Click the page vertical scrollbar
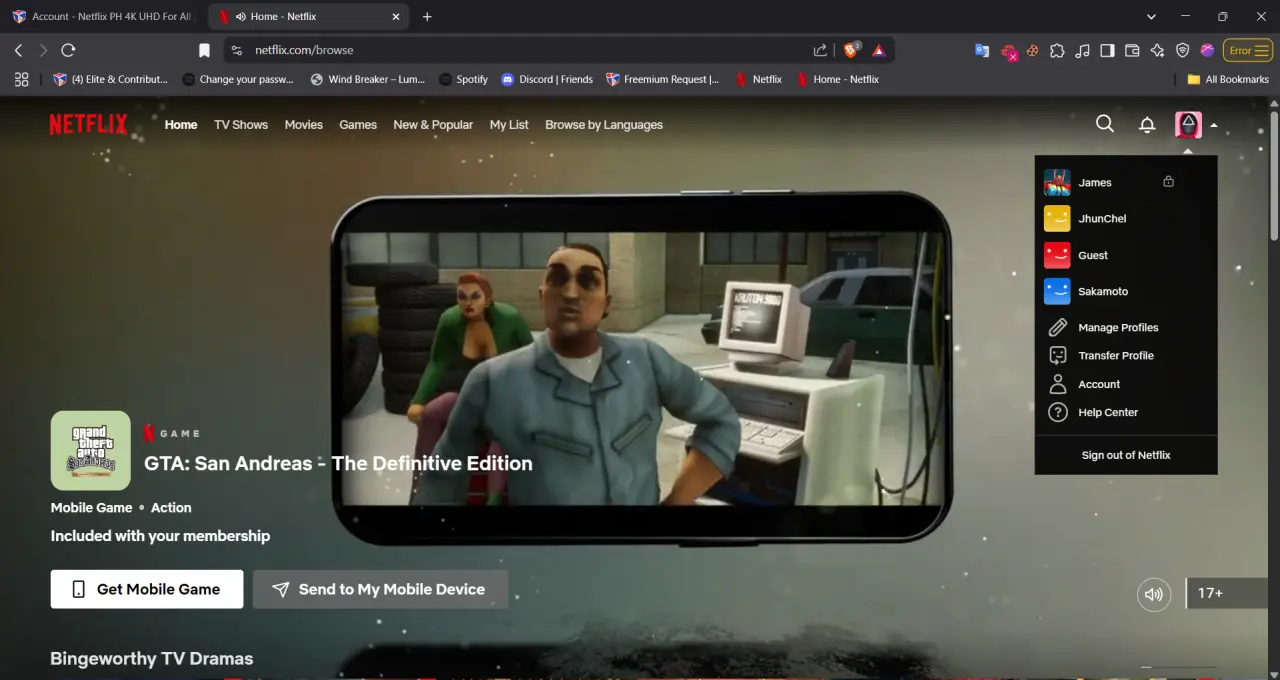Screen dimensions: 1280x680 [x=1274, y=170]
